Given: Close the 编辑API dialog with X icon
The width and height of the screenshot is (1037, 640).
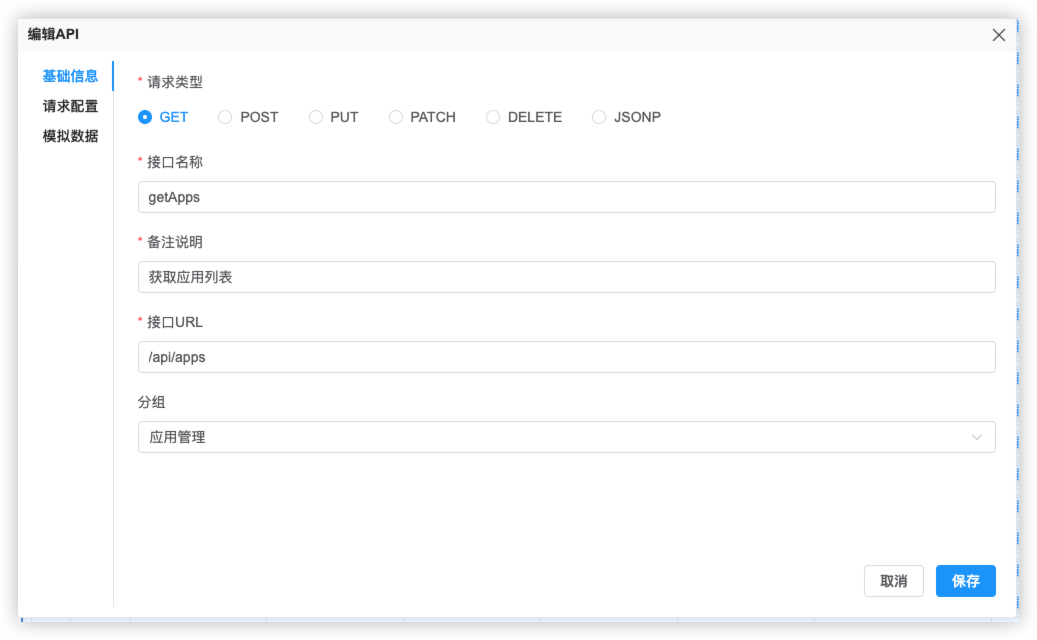Looking at the screenshot, I should 998,35.
